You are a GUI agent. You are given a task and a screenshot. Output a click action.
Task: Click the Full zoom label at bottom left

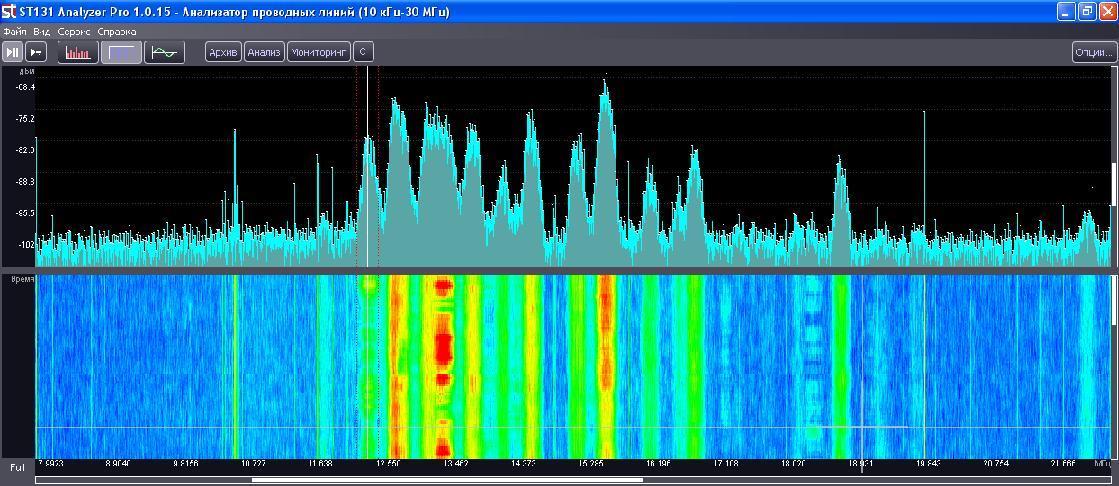point(17,467)
